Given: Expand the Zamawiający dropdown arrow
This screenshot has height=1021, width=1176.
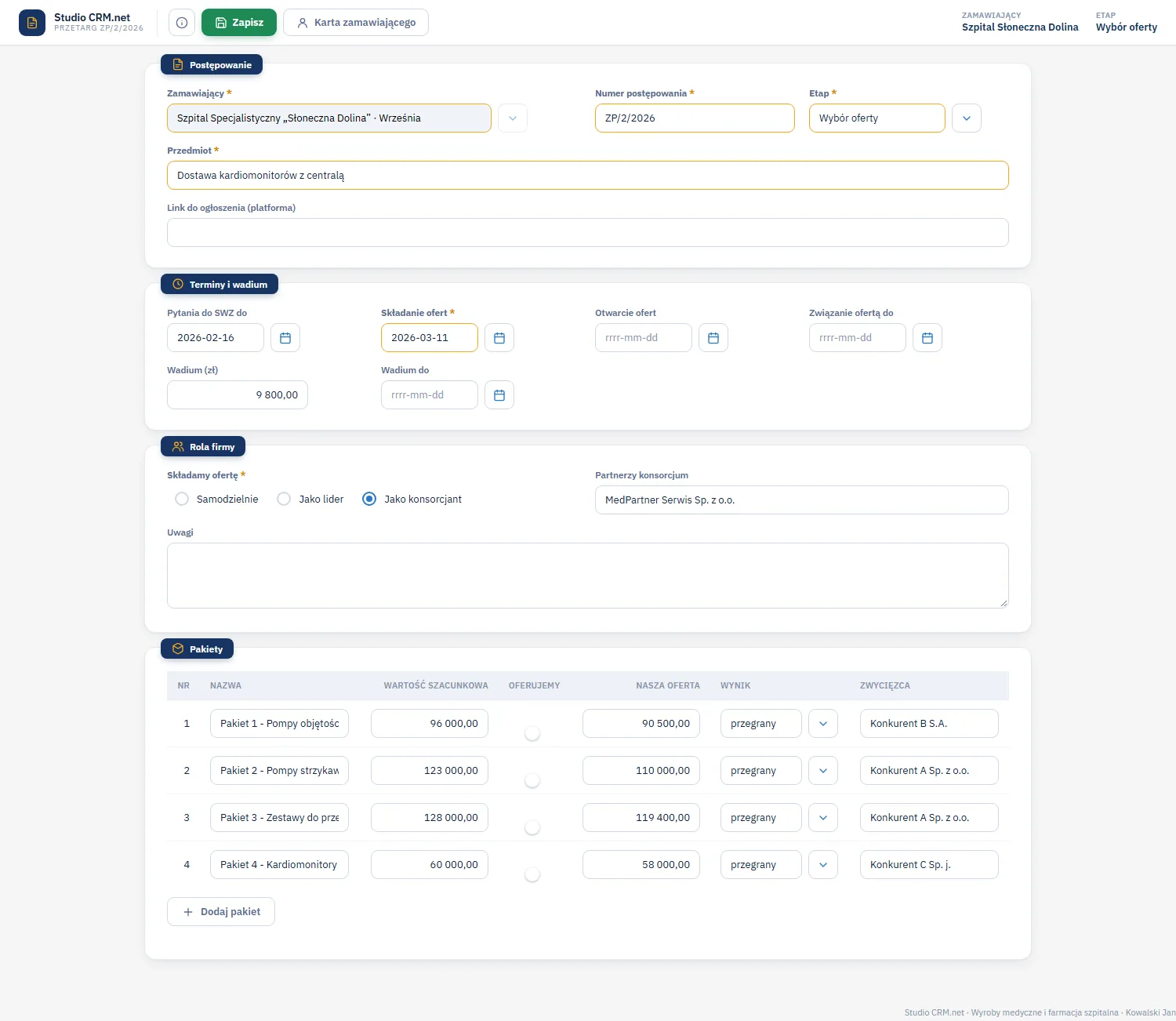Looking at the screenshot, I should pos(513,118).
